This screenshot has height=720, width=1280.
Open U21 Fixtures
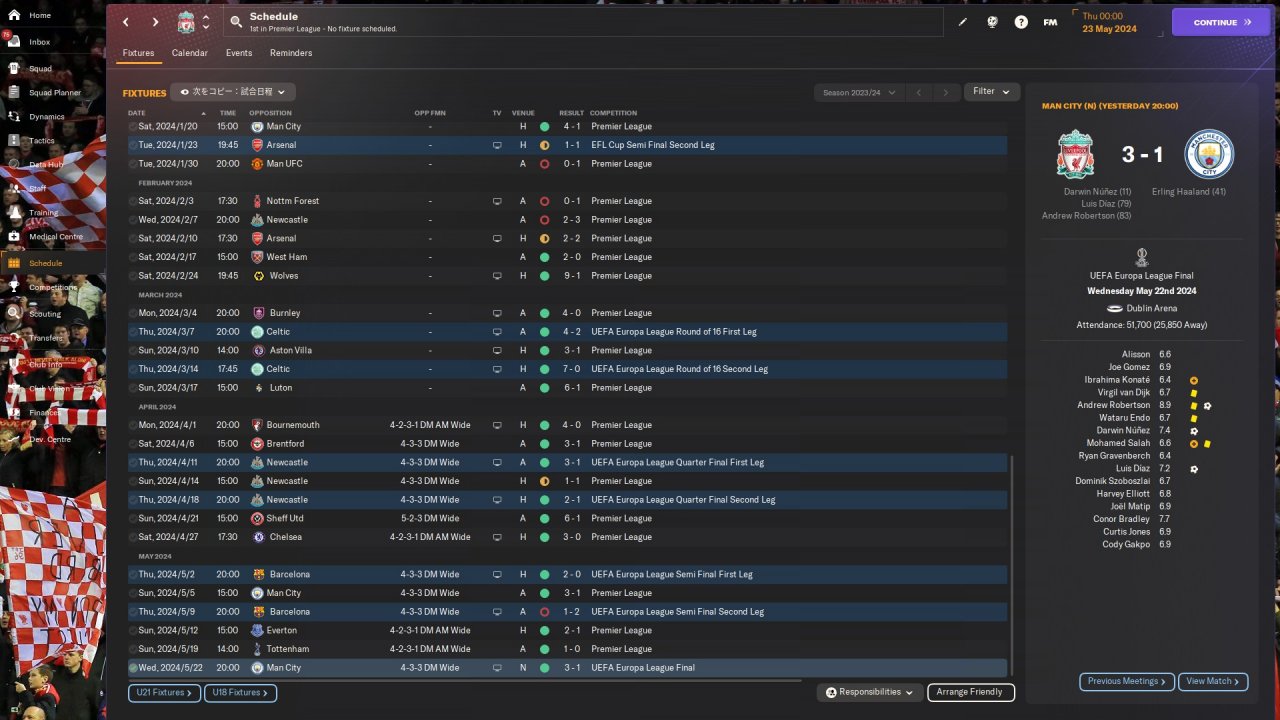164,692
